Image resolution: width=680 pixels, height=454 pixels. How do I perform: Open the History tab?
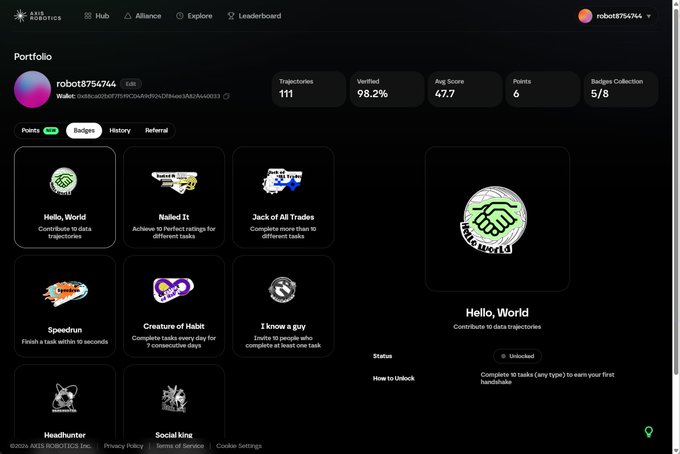point(120,131)
